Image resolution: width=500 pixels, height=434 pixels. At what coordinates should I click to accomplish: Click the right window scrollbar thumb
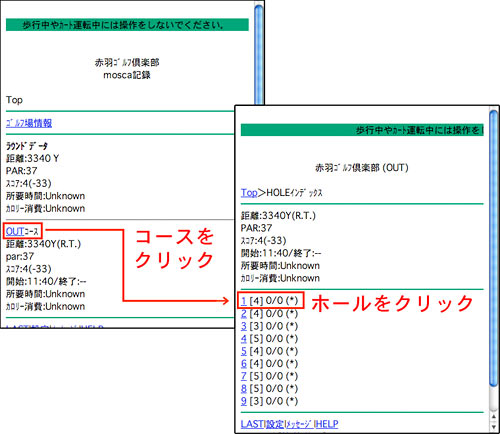tap(494, 248)
